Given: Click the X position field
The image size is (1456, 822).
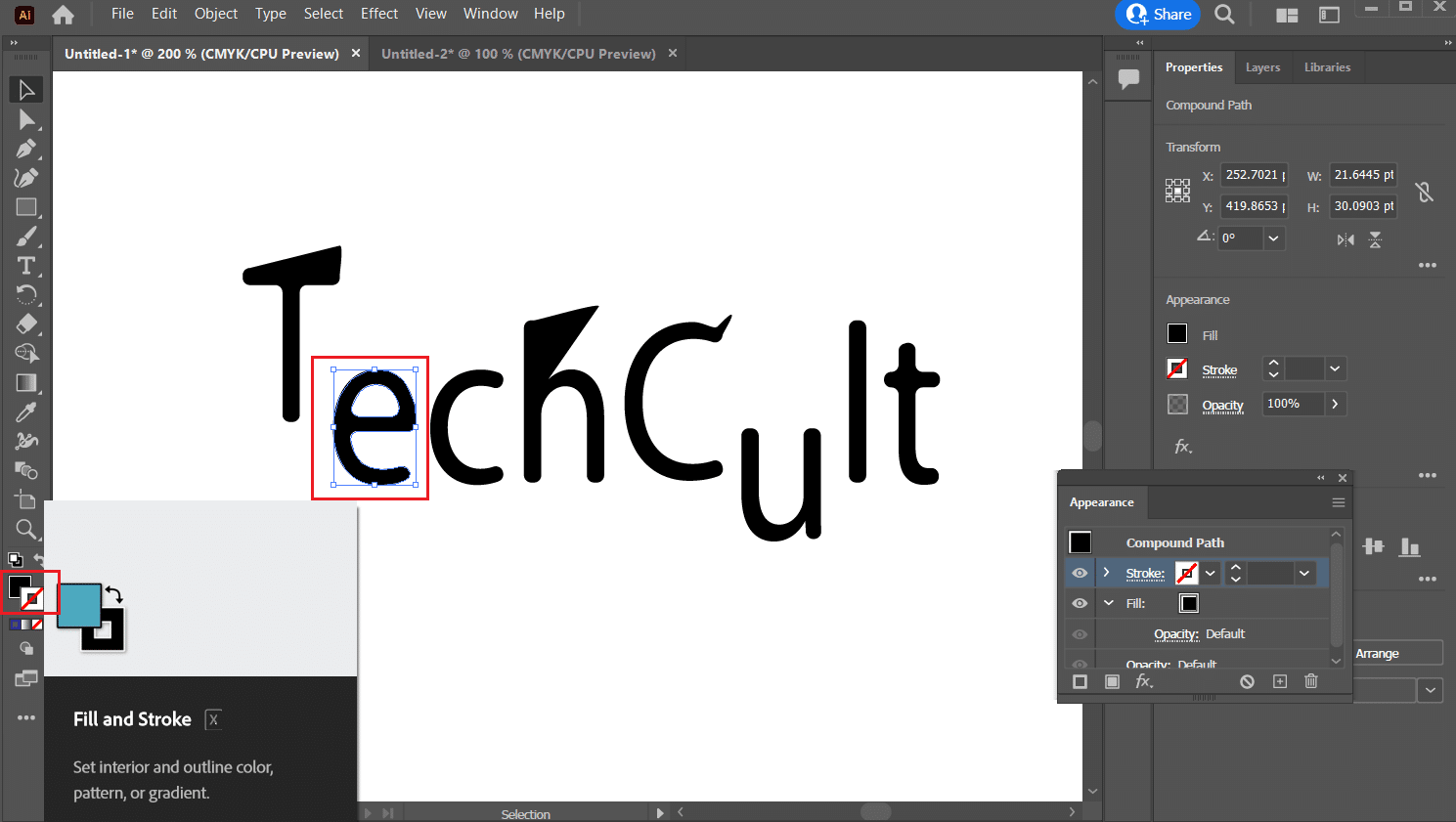Looking at the screenshot, I should 1254,175.
